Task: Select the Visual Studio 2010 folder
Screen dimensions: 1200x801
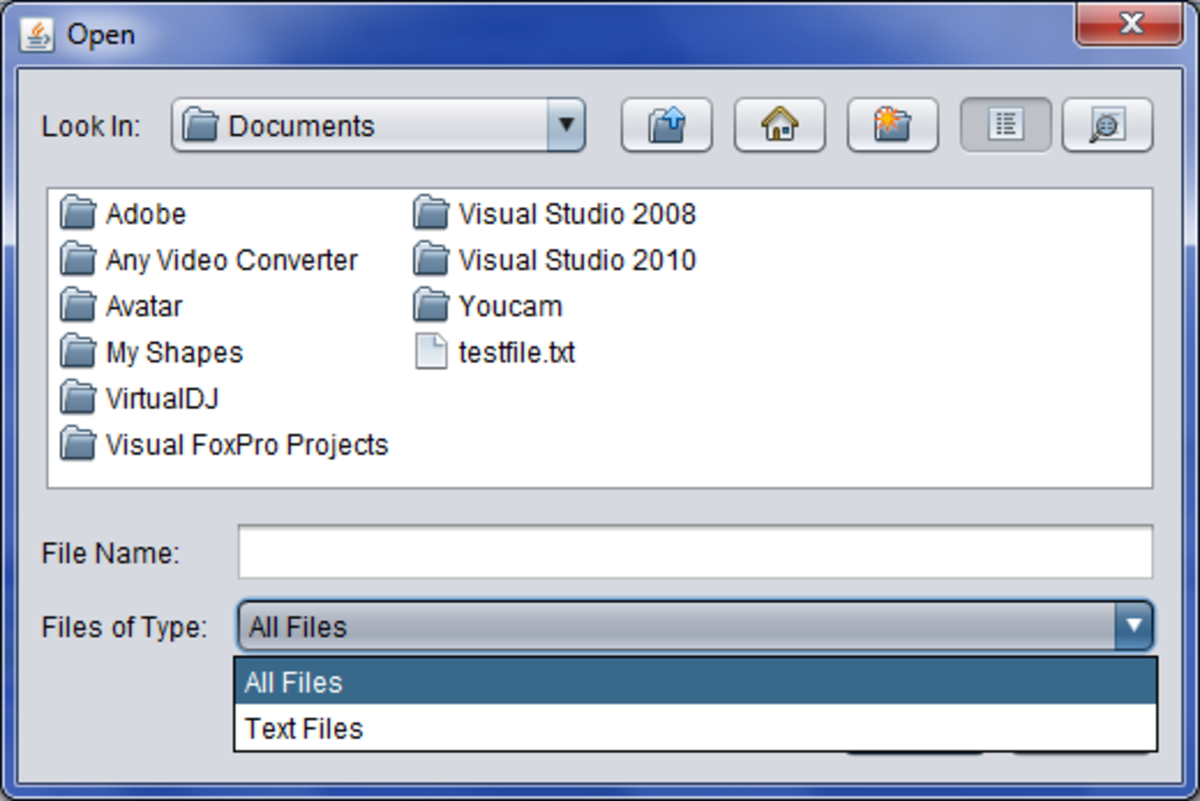Action: (x=576, y=260)
